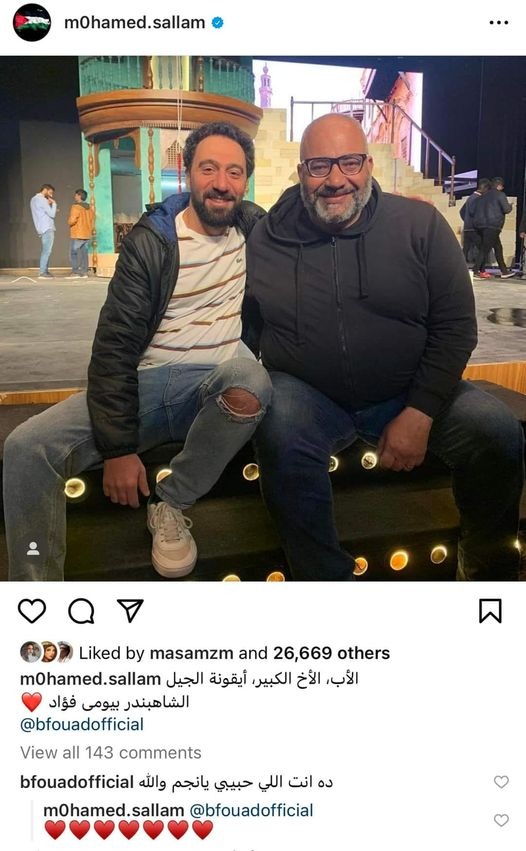Tap the blue verified badge
Viewport: 526px width, 851px height.
click(218, 23)
